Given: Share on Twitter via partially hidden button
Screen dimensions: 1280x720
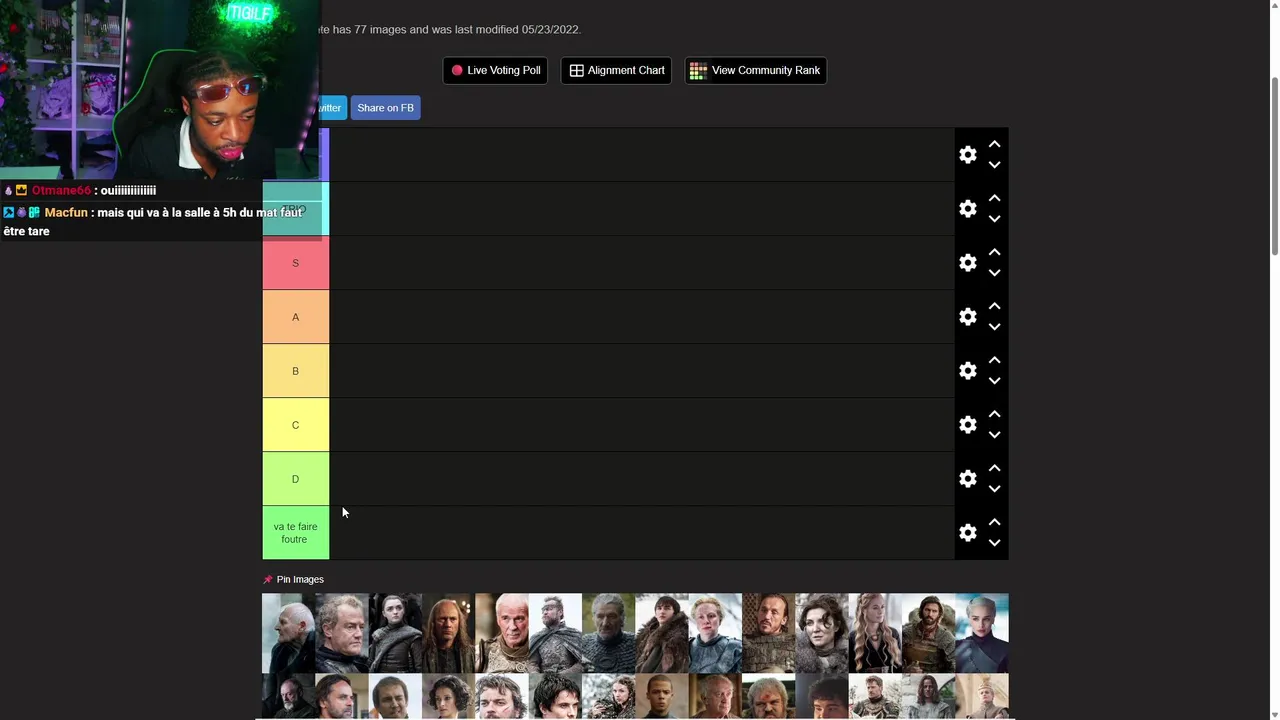Looking at the screenshot, I should 332,108.
